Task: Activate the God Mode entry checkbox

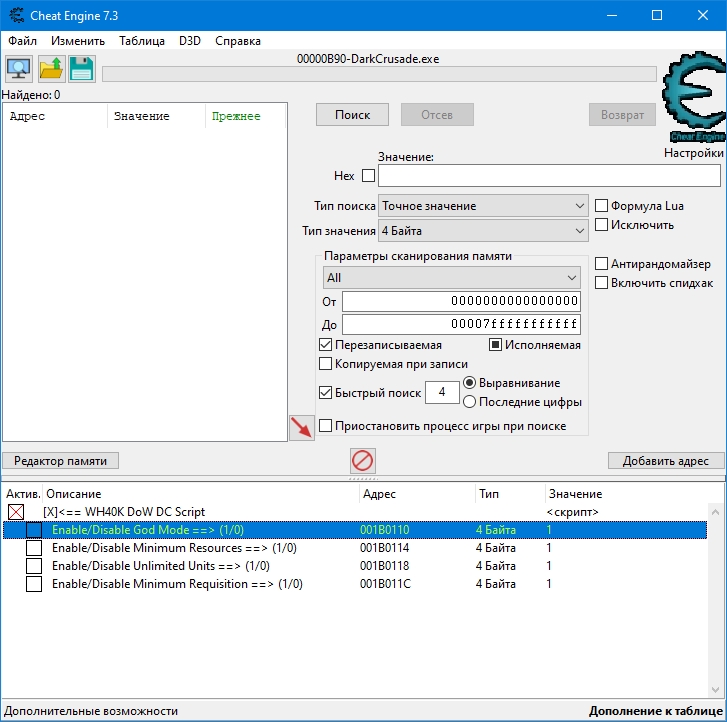Action: [x=34, y=530]
